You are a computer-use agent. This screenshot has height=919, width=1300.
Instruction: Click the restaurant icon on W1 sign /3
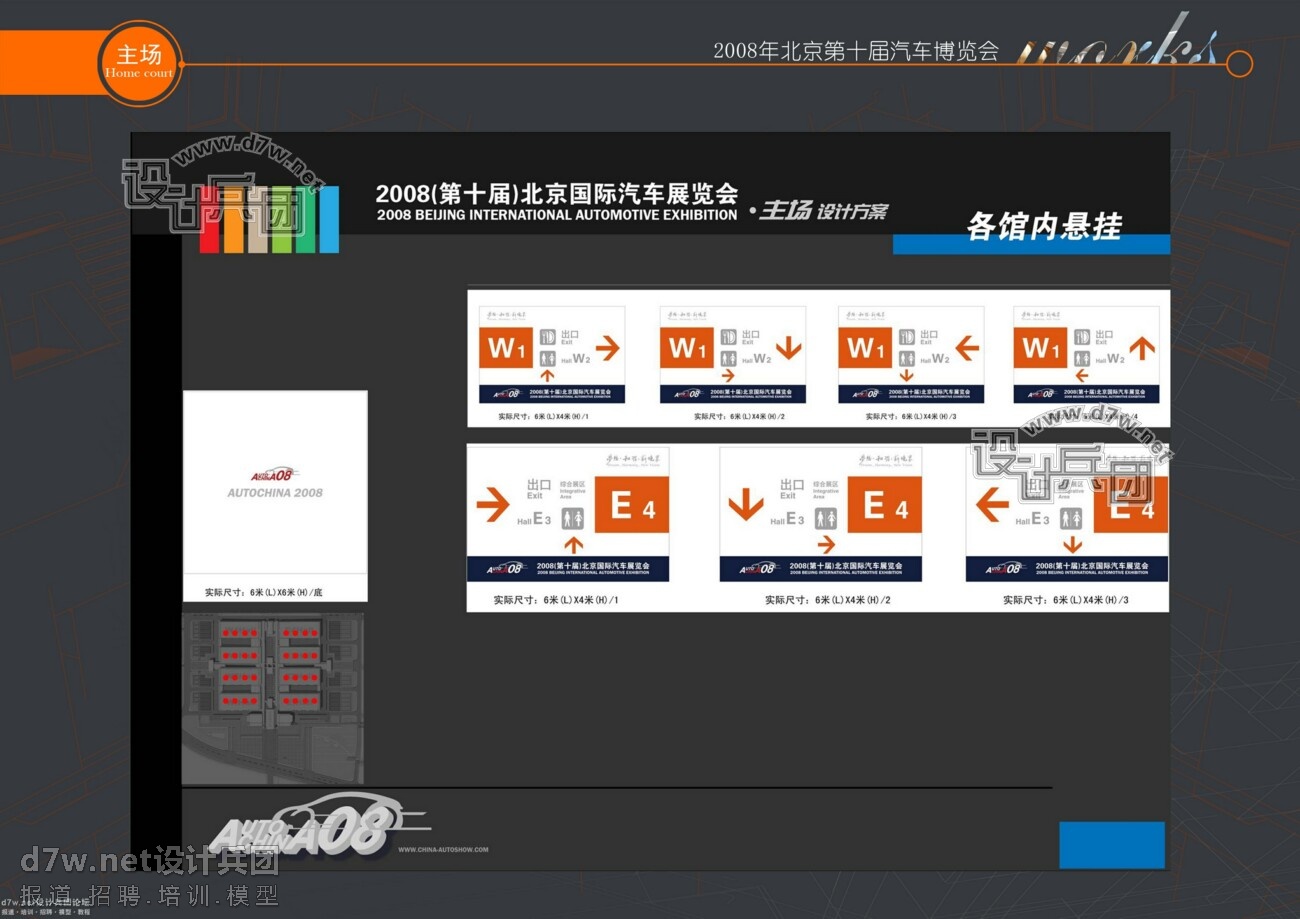(906, 337)
